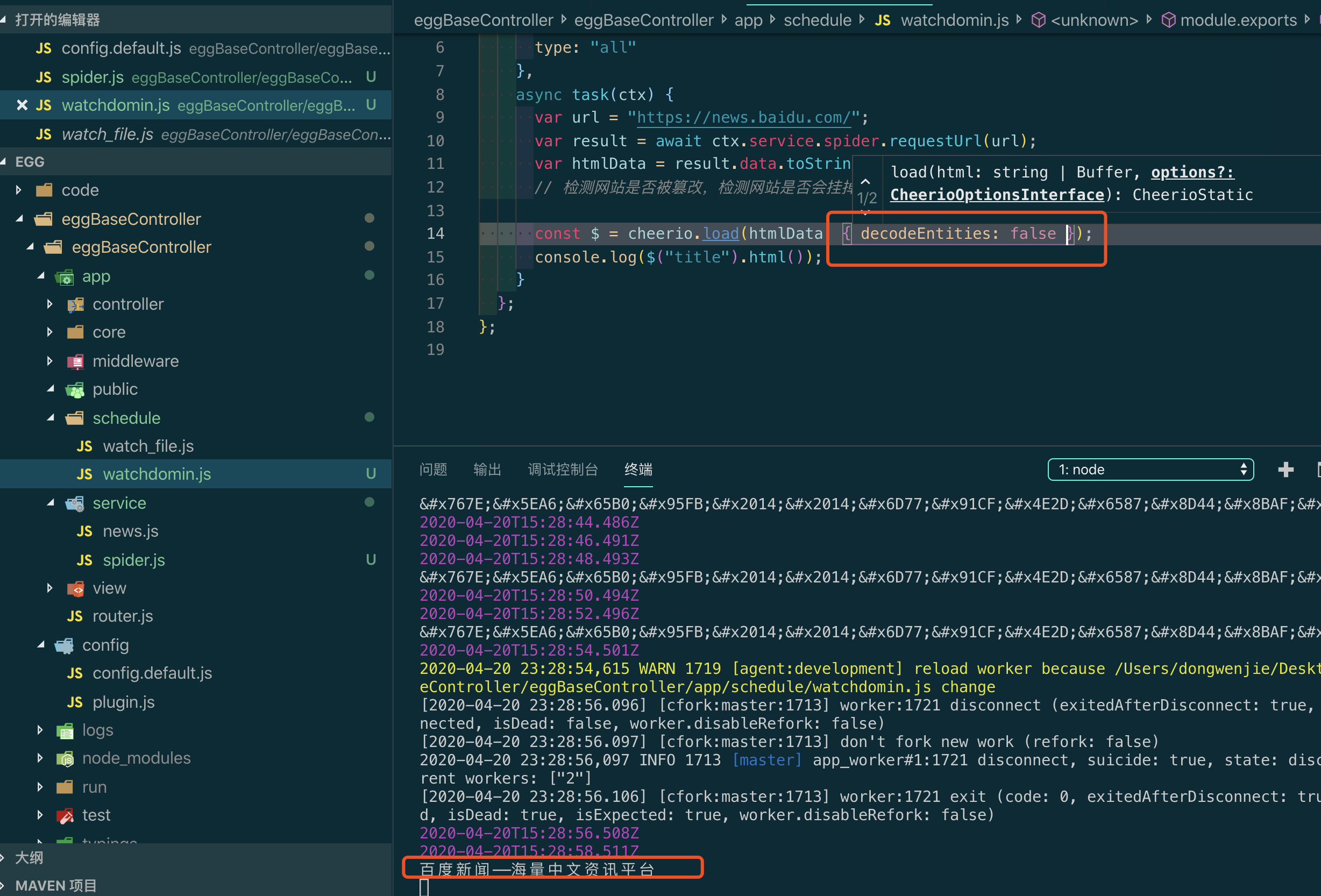Click the terminal cursor input area
Screen dimensions: 1321x896
(x=424, y=887)
